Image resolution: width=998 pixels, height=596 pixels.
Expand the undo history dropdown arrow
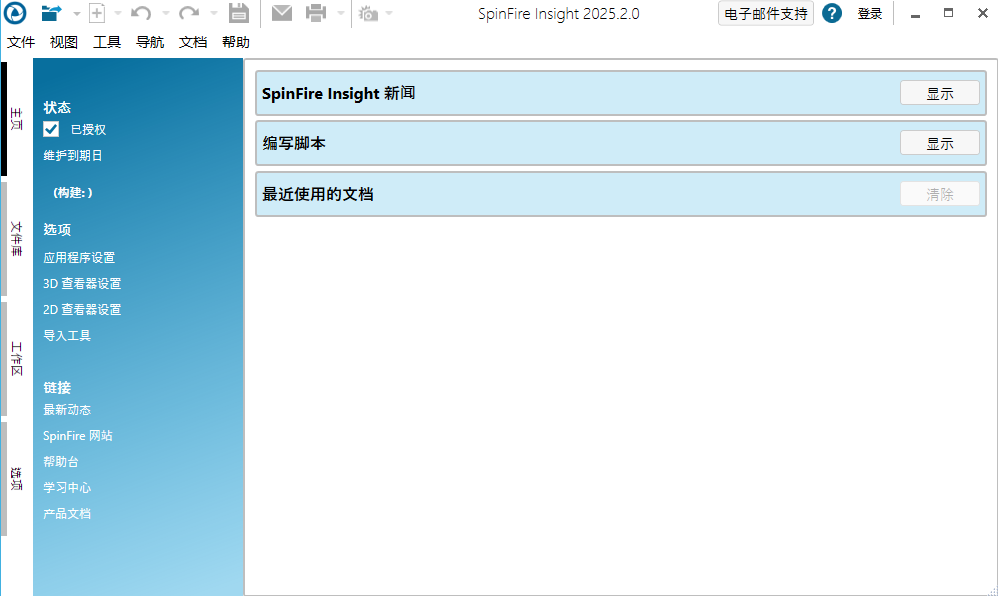[x=165, y=13]
